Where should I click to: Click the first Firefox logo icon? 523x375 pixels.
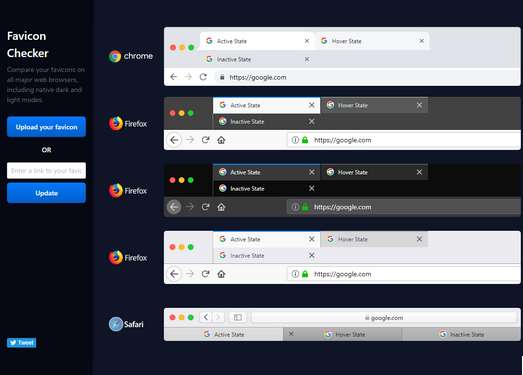click(x=116, y=123)
